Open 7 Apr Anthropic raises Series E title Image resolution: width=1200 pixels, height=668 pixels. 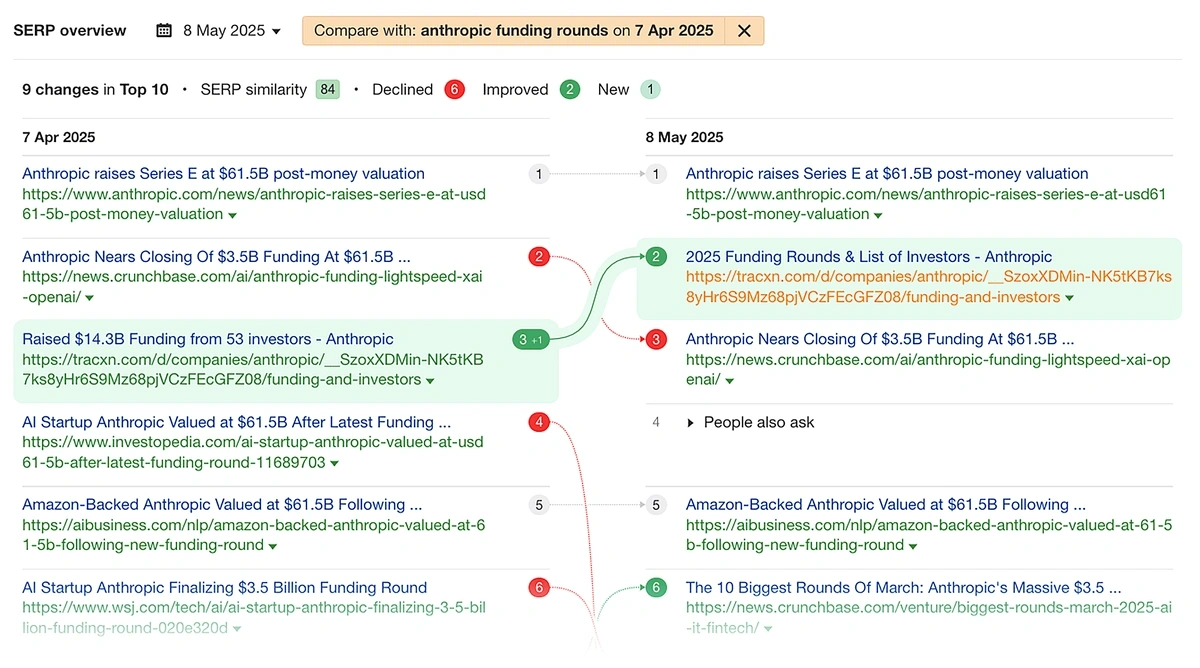tap(223, 173)
